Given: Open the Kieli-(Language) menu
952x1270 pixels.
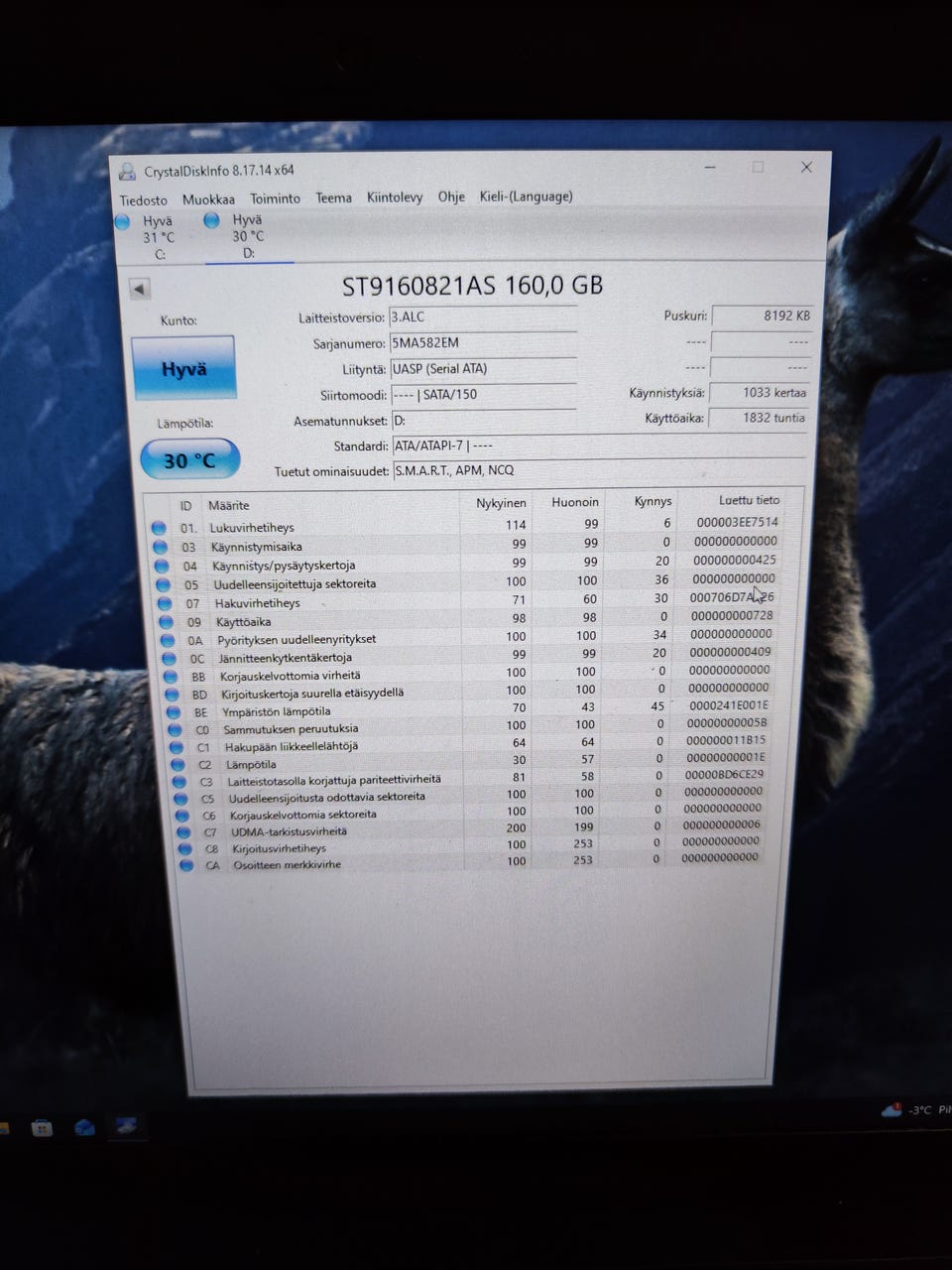Looking at the screenshot, I should (x=526, y=196).
